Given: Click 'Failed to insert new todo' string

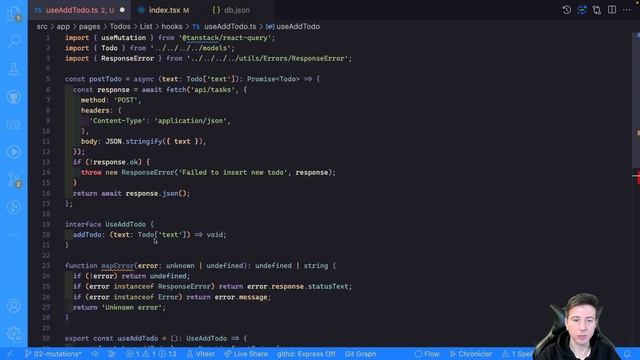Looking at the screenshot, I should tap(233, 173).
